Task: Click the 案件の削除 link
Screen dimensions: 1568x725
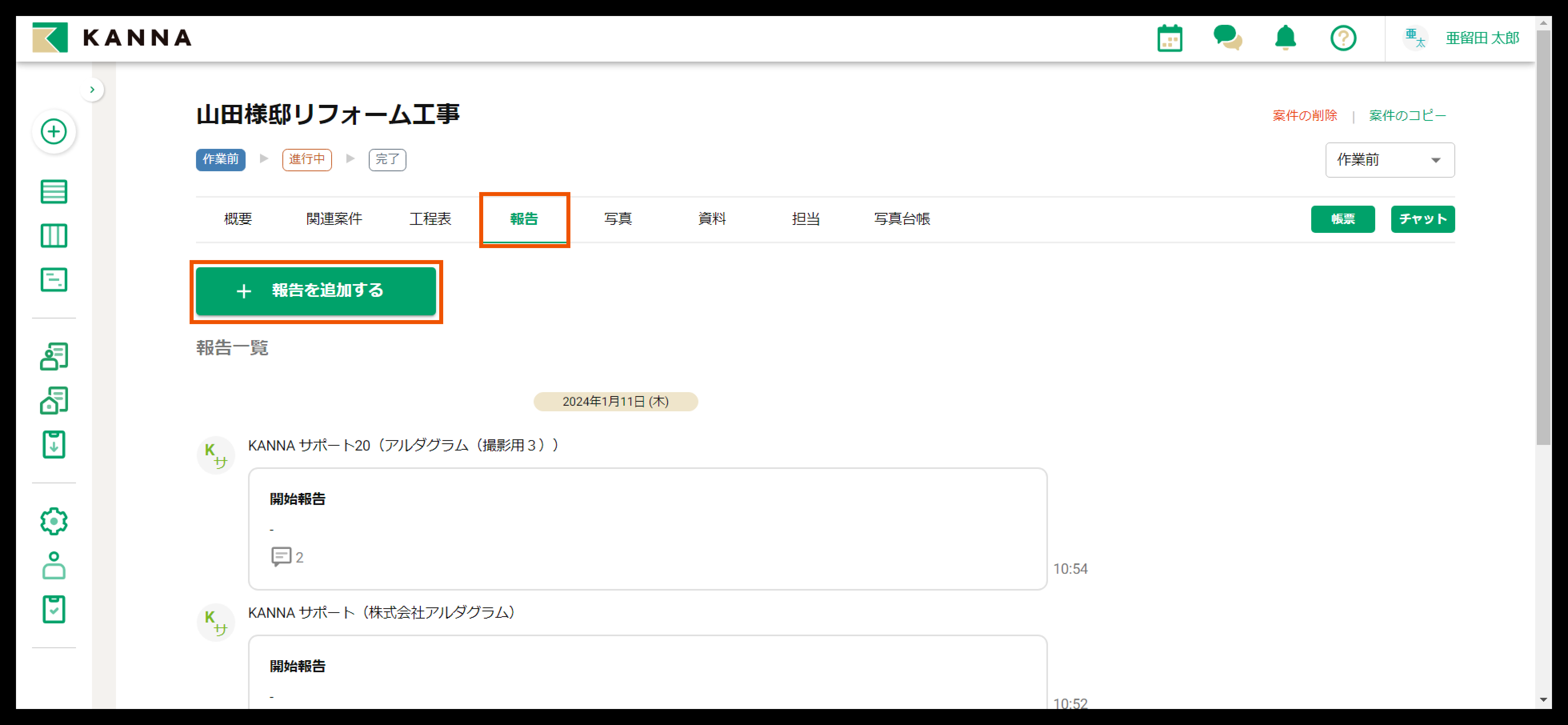Action: click(x=1304, y=116)
